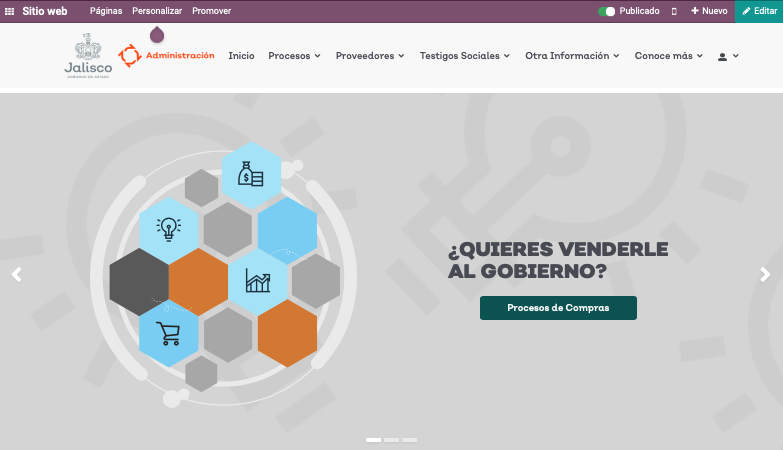Select the second carousel indicator

tap(392, 440)
